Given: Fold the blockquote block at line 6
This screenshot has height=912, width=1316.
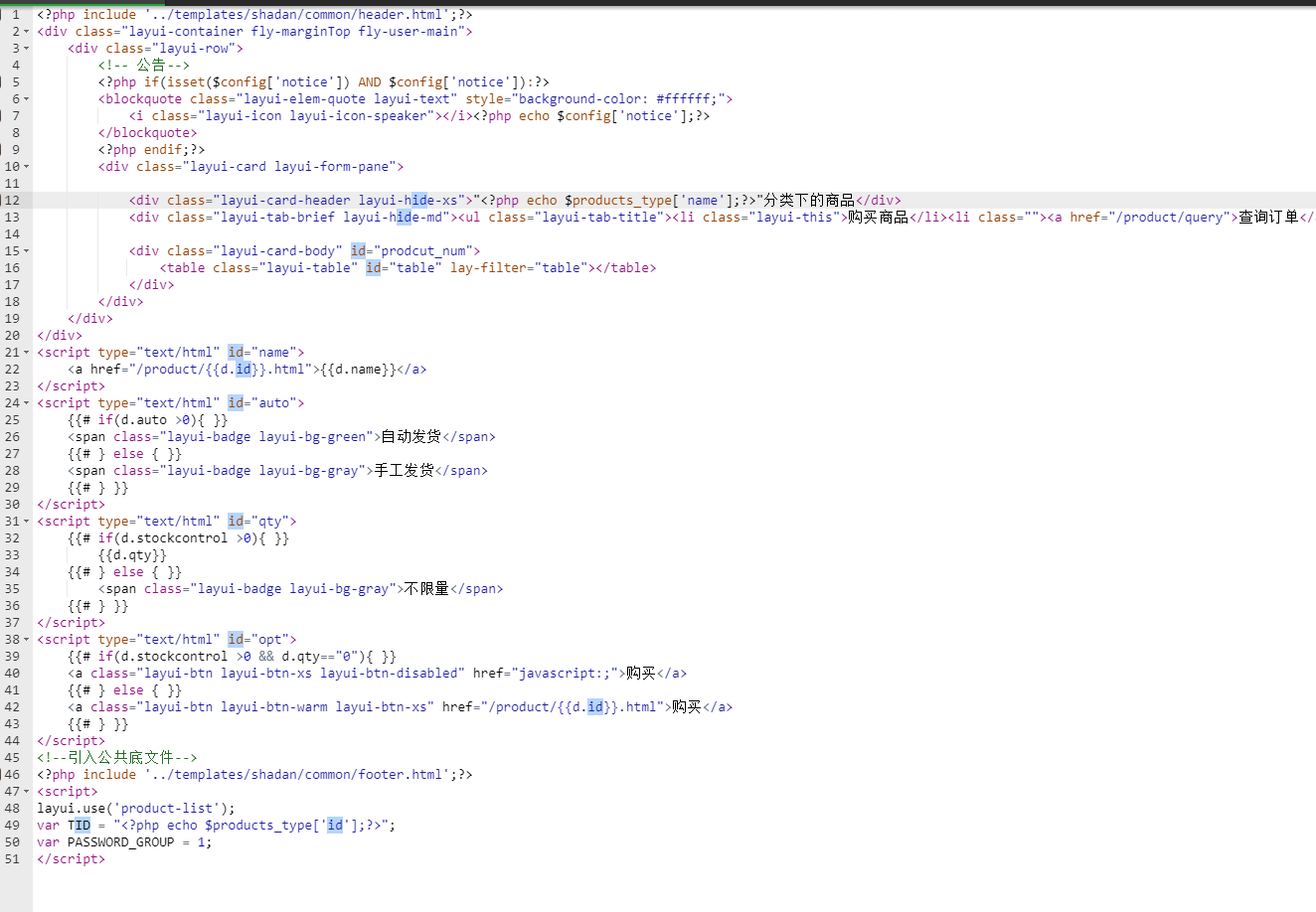Looking at the screenshot, I should click(27, 99).
